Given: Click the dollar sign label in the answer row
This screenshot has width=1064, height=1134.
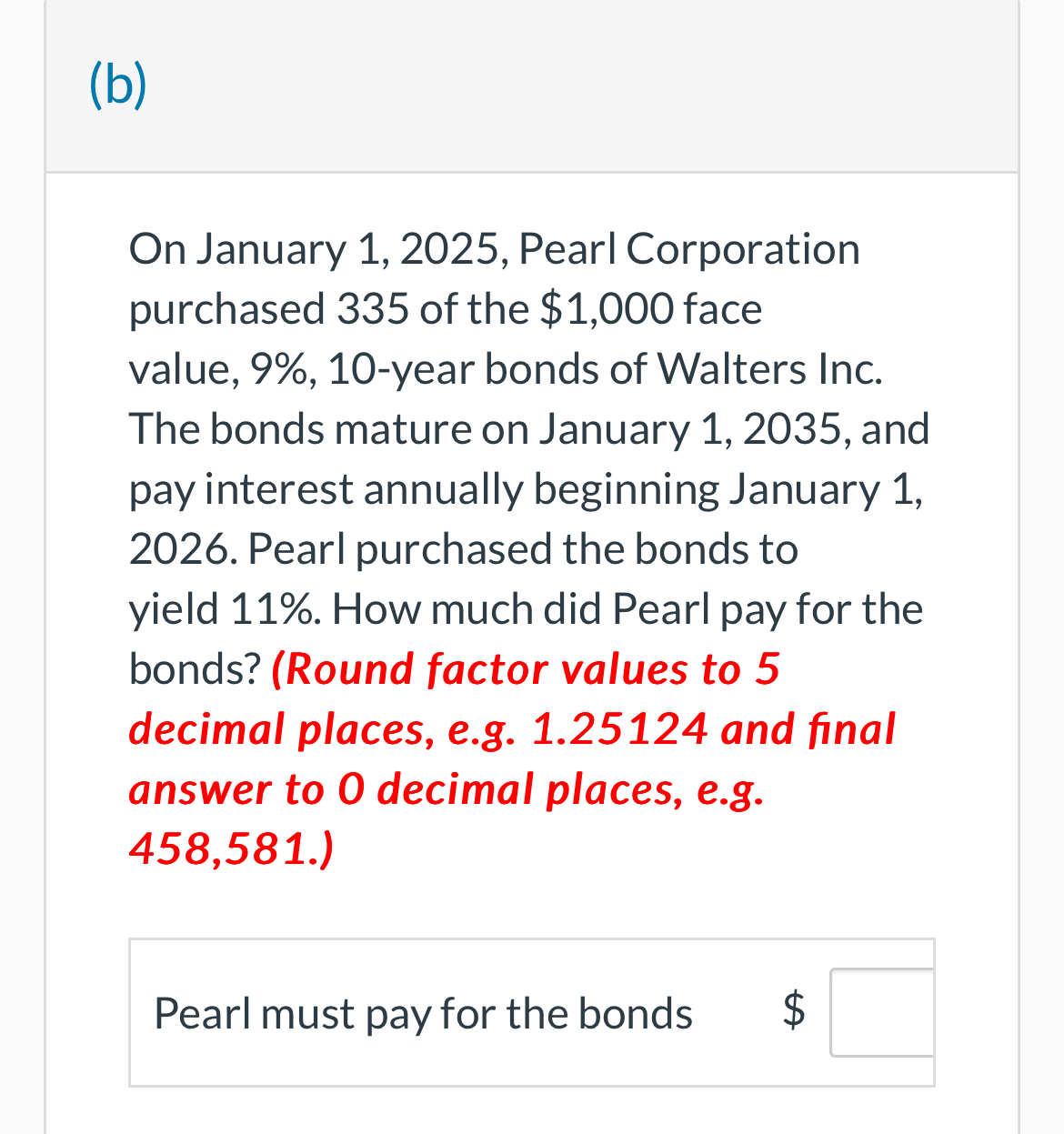Looking at the screenshot, I should (794, 1012).
